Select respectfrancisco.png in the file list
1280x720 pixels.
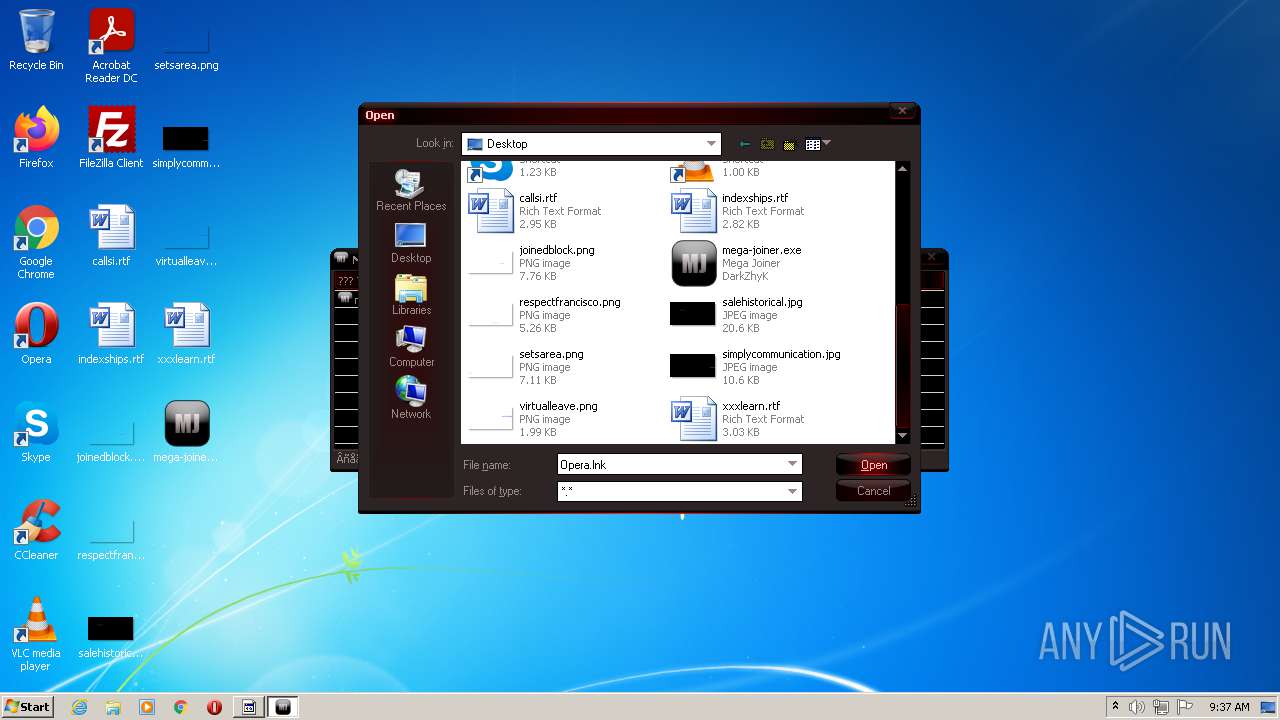[545, 315]
